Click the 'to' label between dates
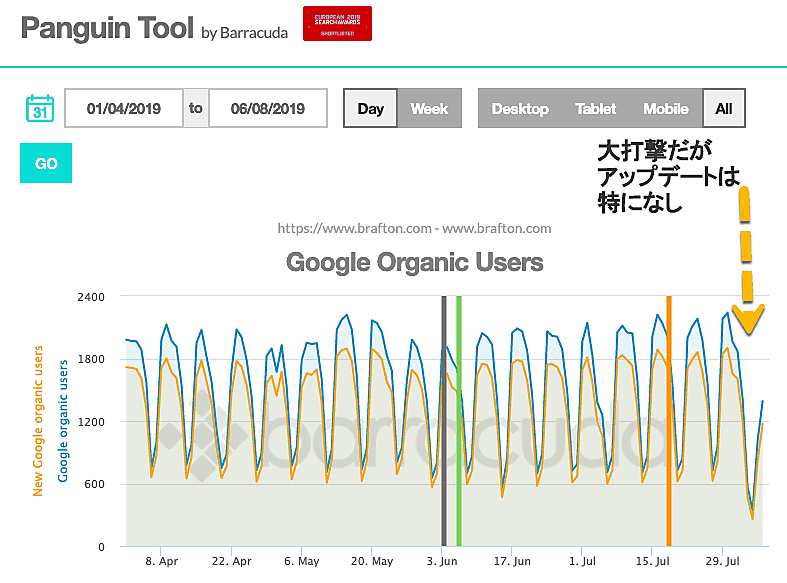787x583 pixels. point(196,108)
